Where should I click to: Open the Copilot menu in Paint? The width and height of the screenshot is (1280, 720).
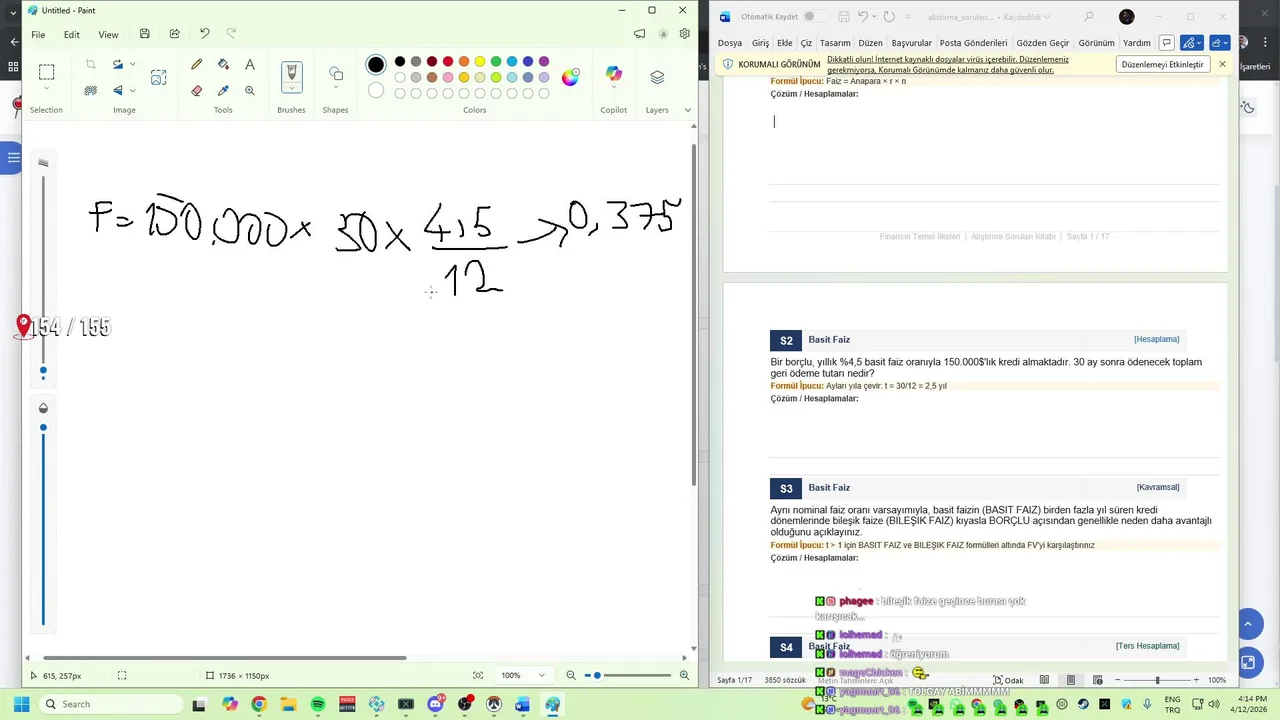tap(613, 75)
